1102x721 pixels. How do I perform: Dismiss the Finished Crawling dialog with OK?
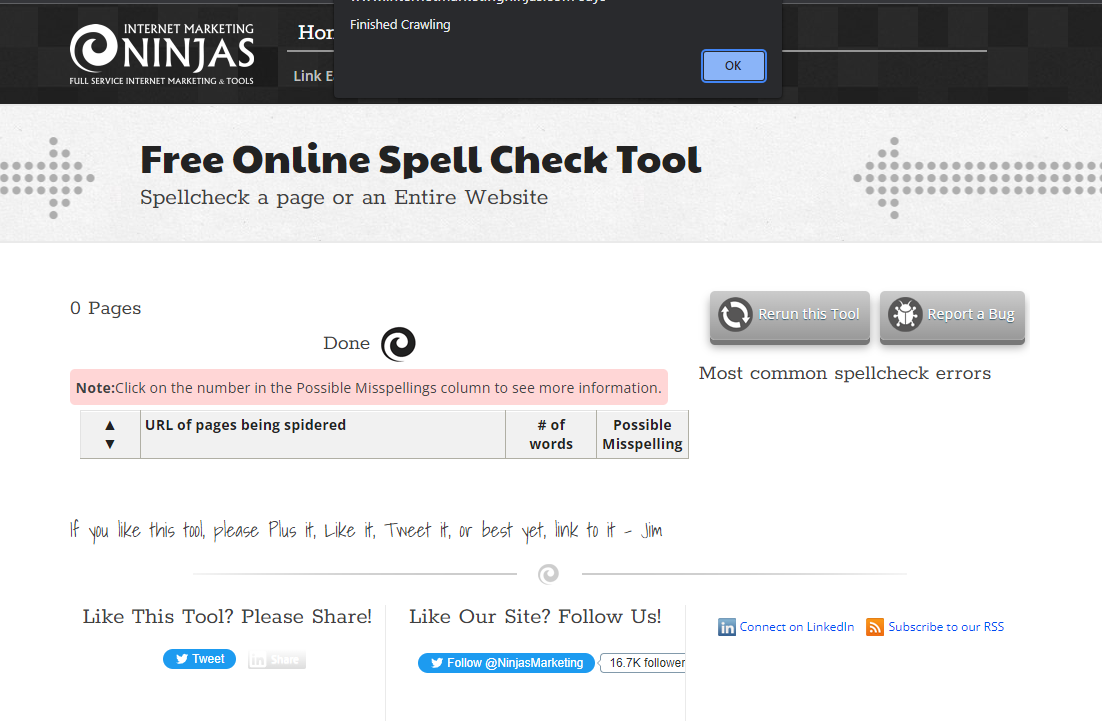[733, 65]
